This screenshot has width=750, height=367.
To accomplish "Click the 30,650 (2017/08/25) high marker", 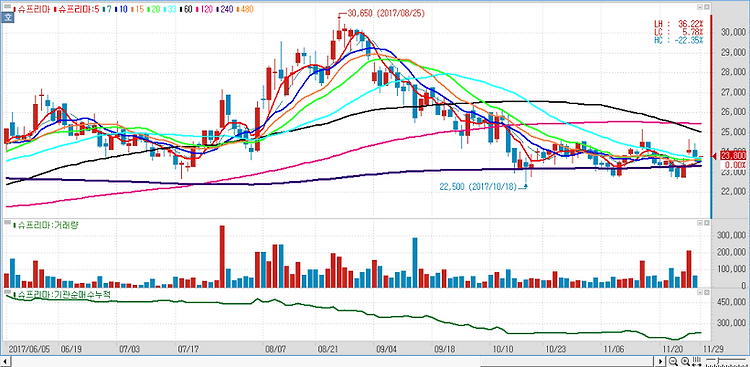I will click(x=386, y=14).
